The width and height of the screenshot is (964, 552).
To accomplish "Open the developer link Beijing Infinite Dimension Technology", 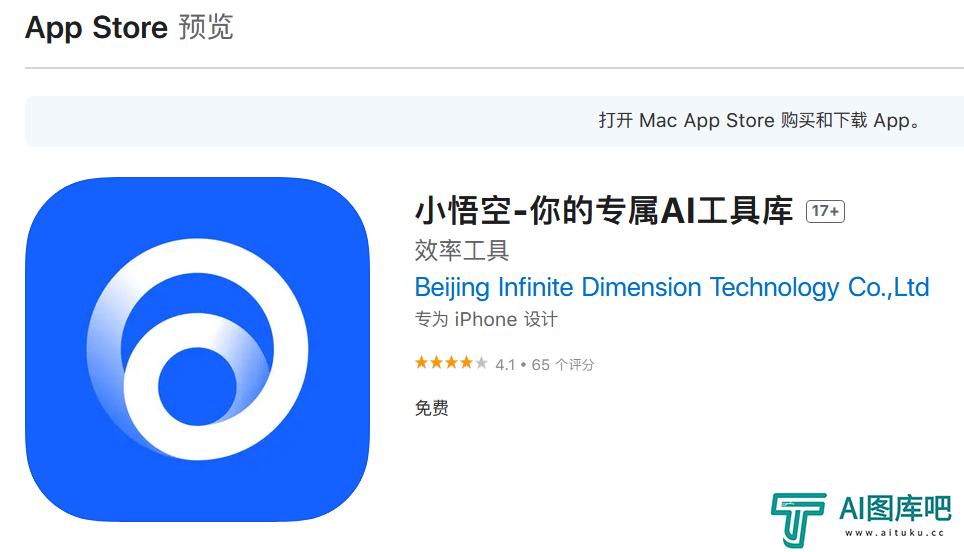I will point(672,287).
